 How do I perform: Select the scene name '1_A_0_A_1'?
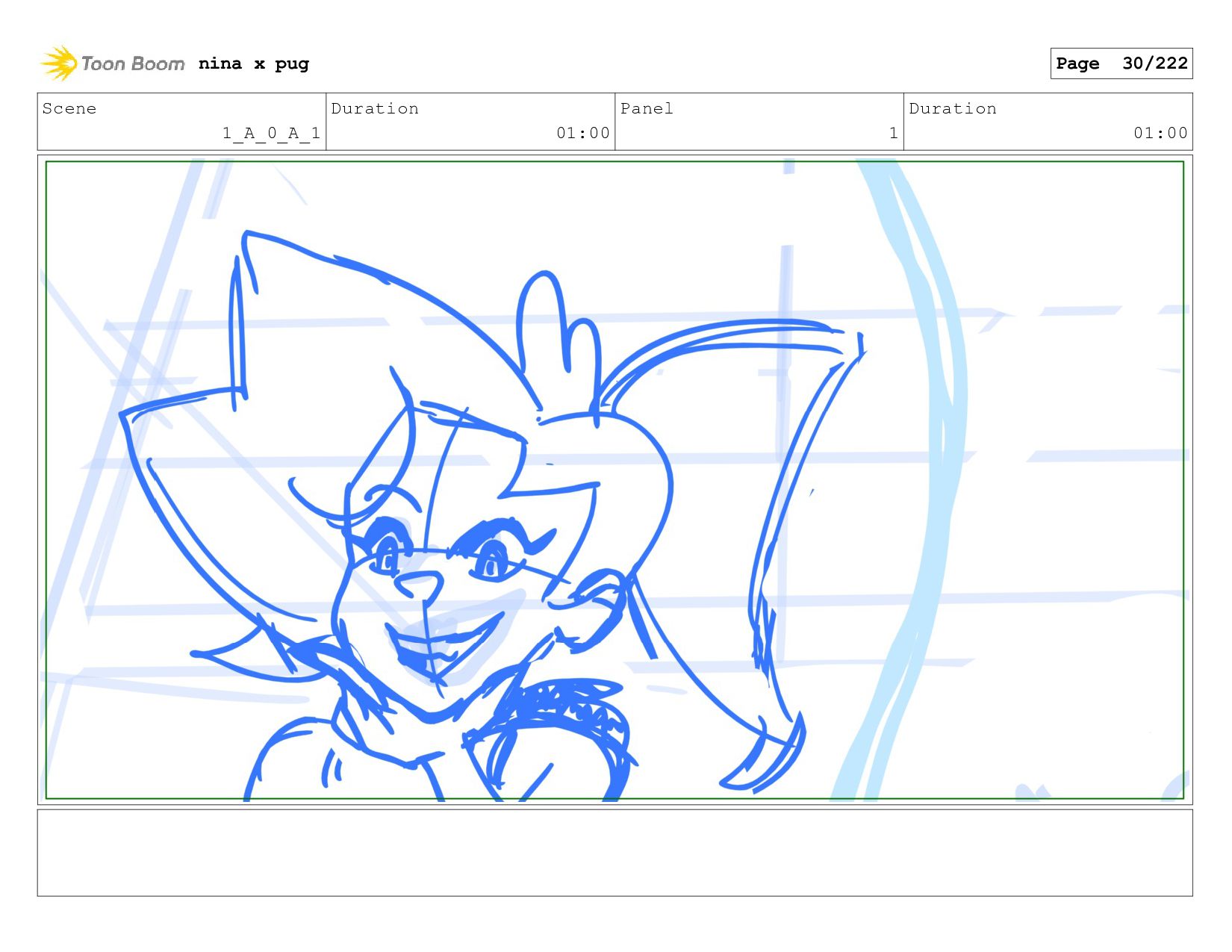[x=271, y=133]
